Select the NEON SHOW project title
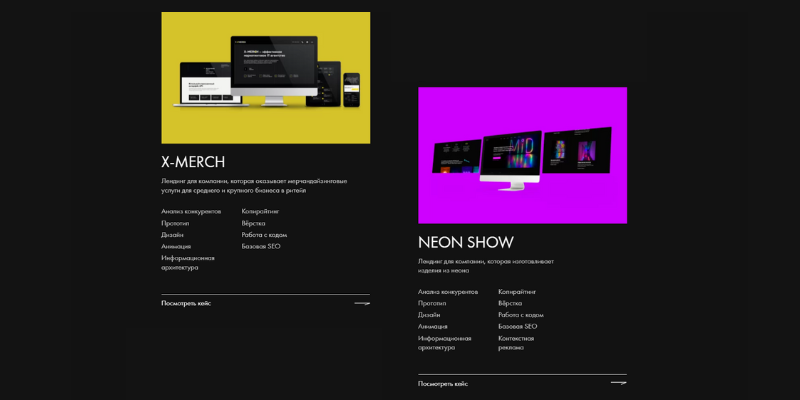 [466, 242]
